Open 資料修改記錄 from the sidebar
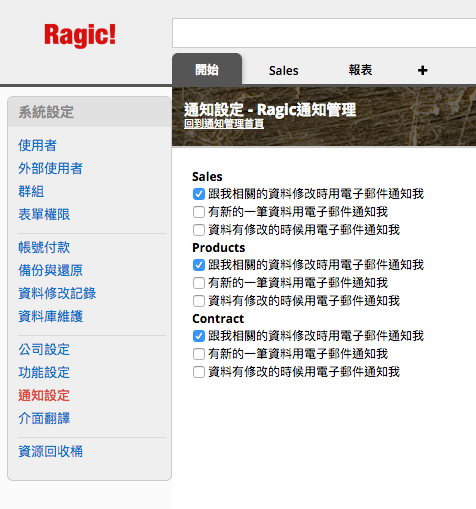This screenshot has width=476, height=509. 57,293
